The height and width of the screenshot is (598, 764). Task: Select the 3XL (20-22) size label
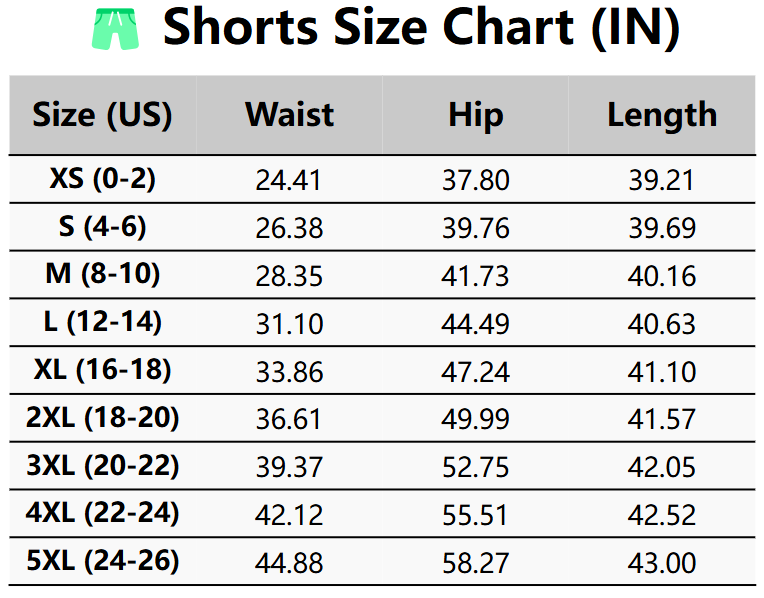tap(102, 466)
